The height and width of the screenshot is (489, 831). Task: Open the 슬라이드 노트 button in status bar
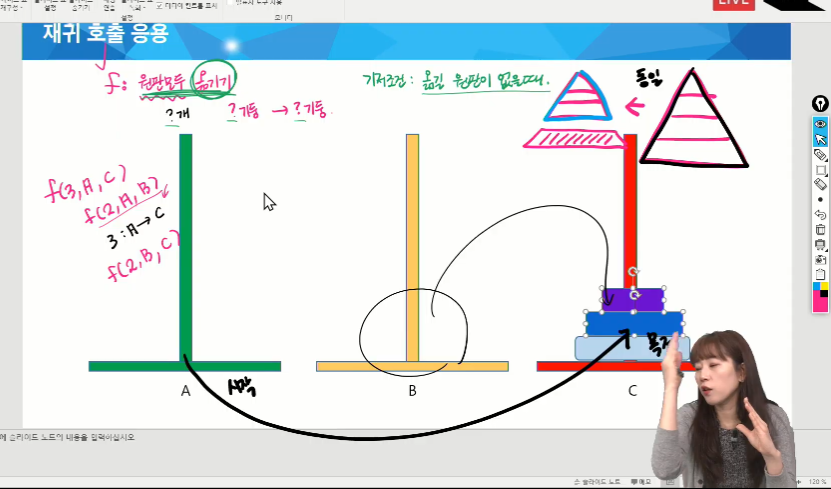point(597,482)
